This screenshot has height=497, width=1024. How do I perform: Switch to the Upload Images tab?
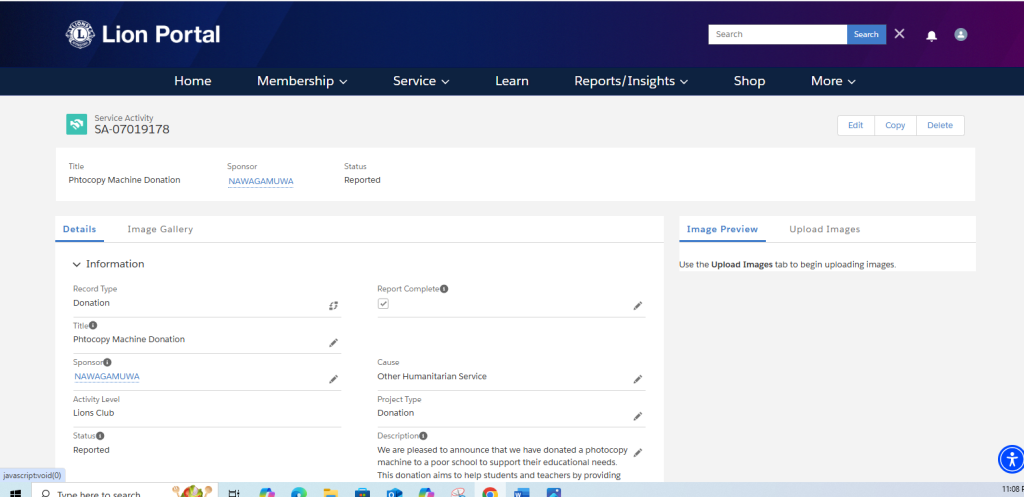[824, 229]
